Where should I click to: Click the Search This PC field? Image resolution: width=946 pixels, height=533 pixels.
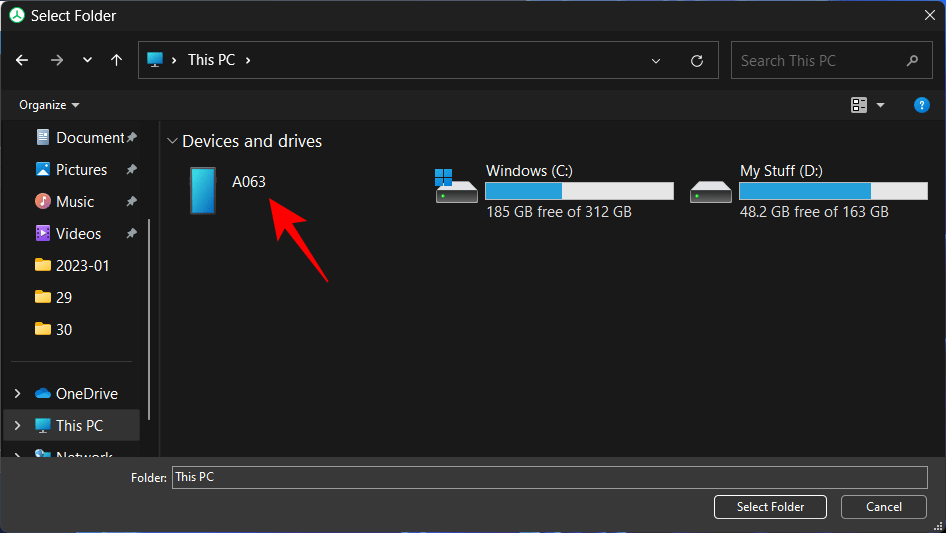point(832,60)
